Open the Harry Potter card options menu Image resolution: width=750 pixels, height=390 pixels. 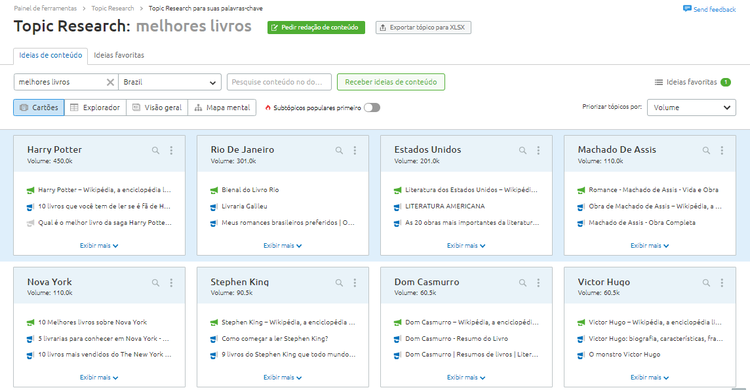pyautogui.click(x=171, y=150)
